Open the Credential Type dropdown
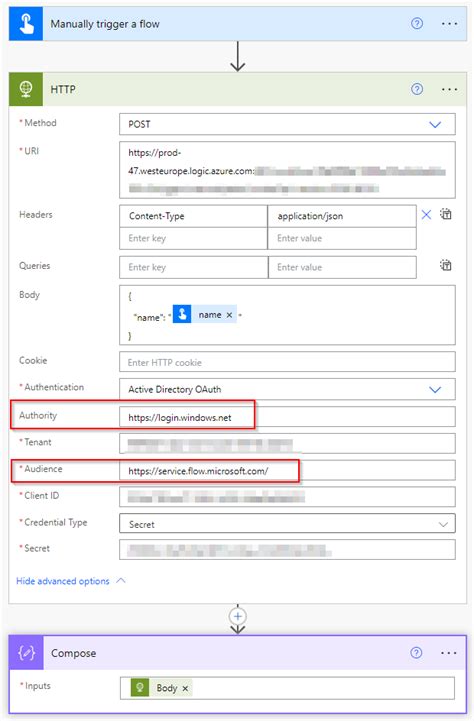474x721 pixels. click(x=287, y=524)
